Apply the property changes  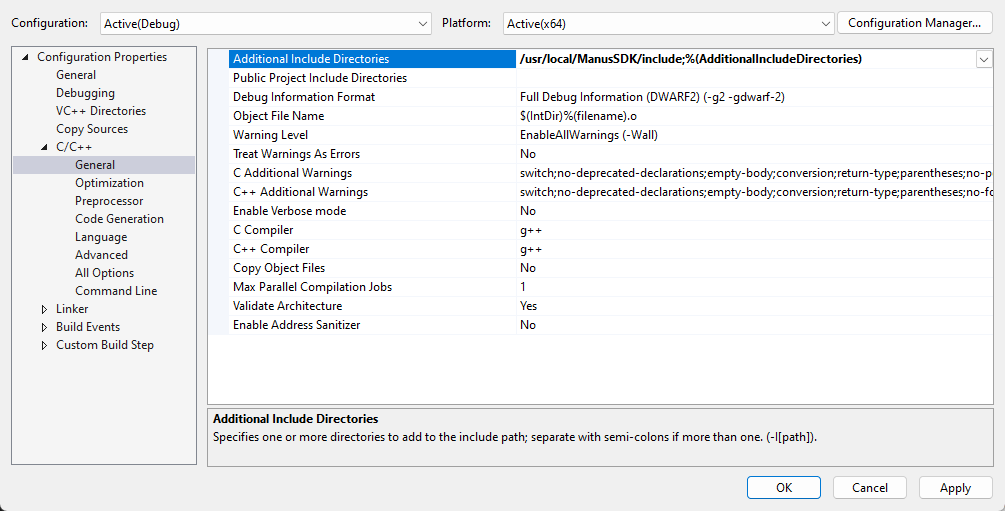[x=955, y=487]
